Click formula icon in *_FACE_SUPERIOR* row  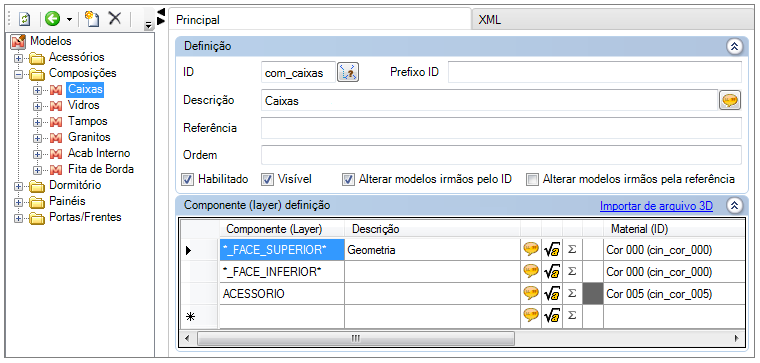pyautogui.click(x=552, y=250)
